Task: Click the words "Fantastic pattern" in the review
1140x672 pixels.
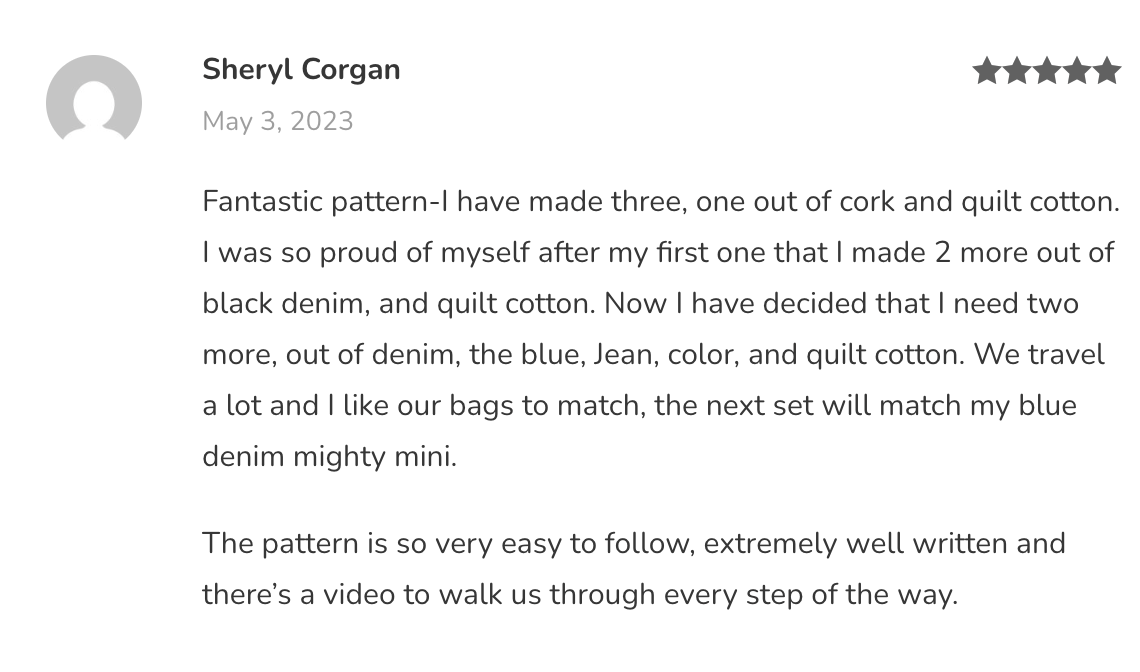Action: [314, 202]
